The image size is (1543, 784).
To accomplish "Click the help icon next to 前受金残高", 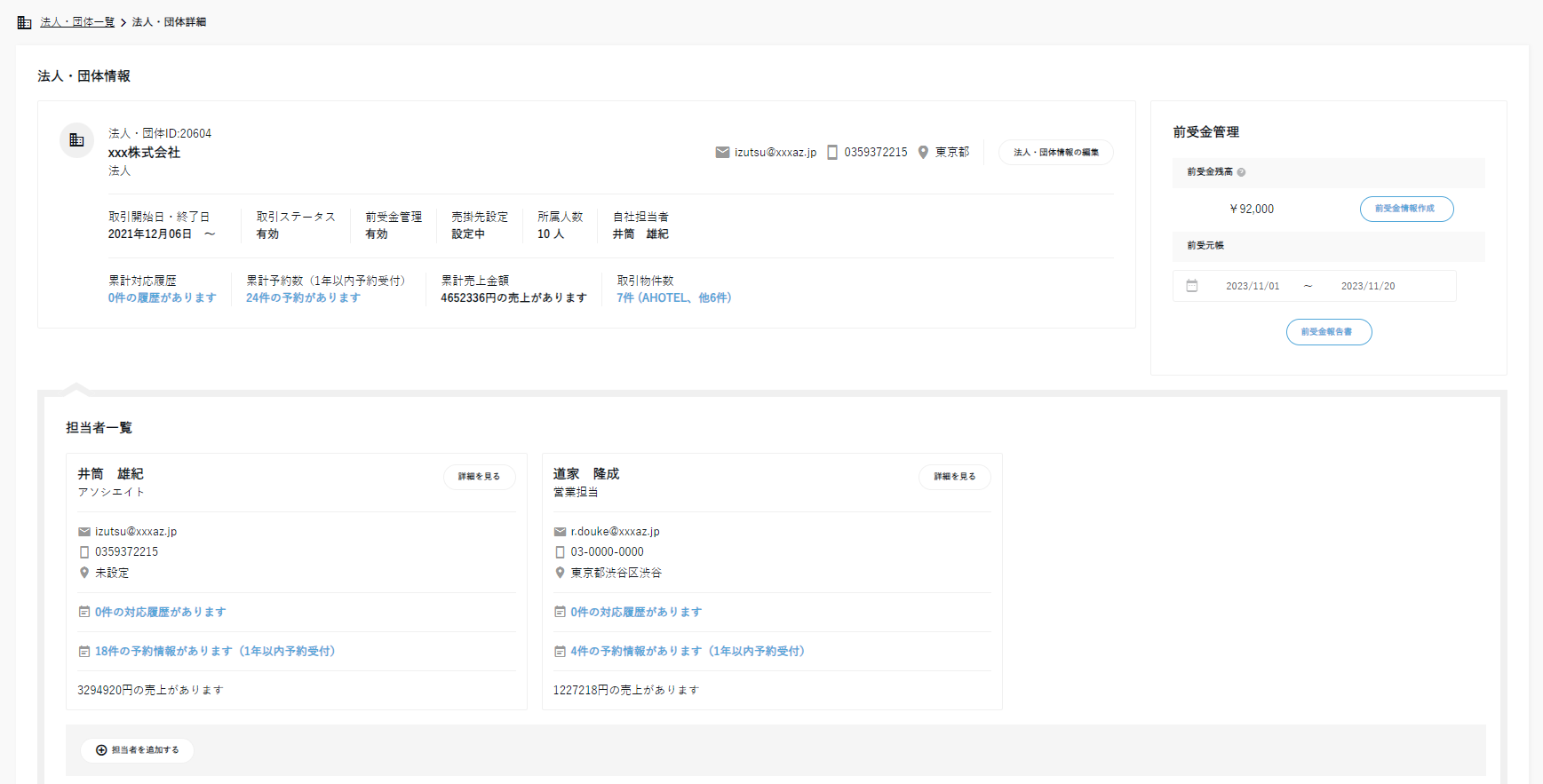I will click(1241, 172).
